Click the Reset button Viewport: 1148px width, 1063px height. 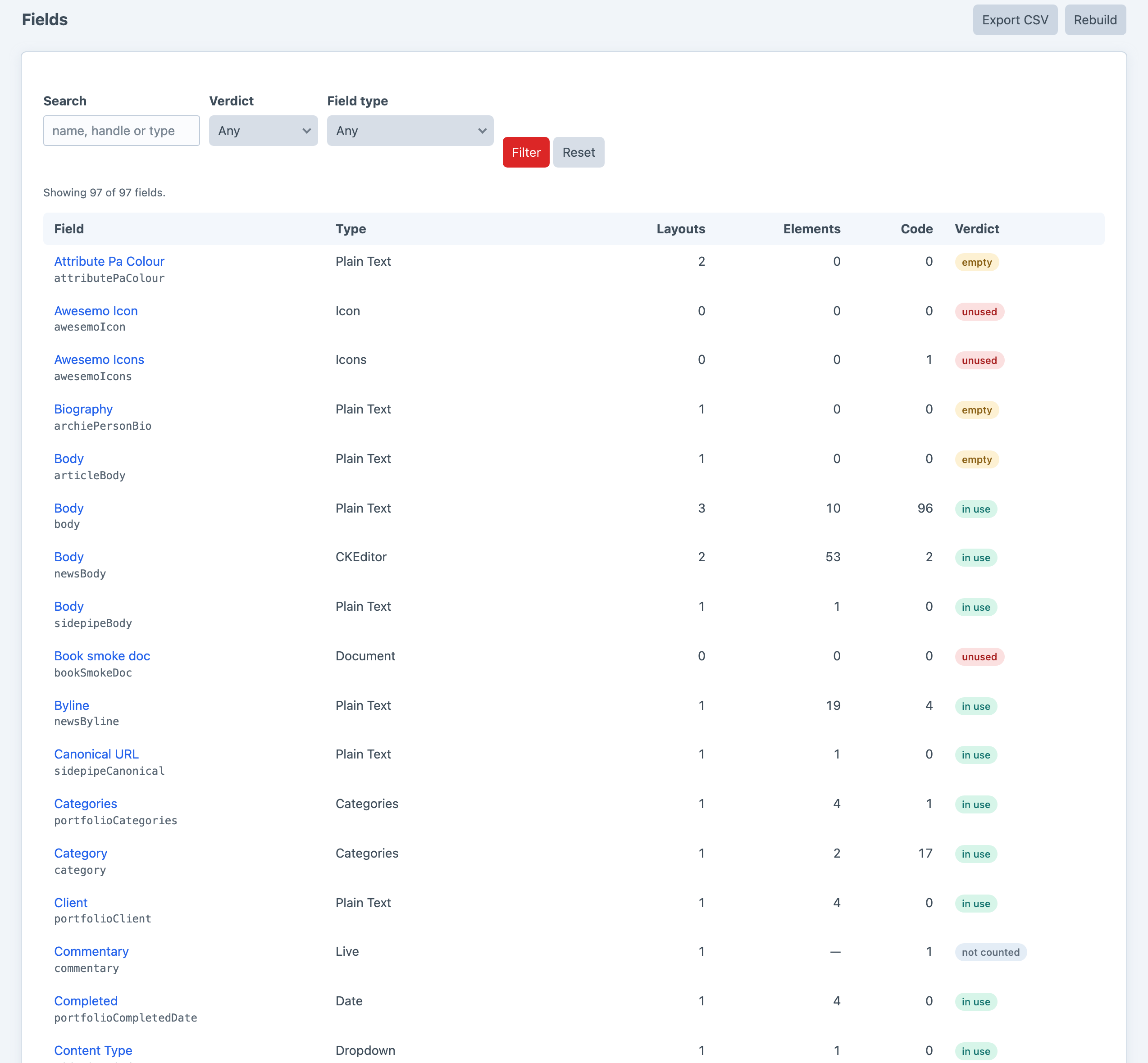tap(579, 152)
